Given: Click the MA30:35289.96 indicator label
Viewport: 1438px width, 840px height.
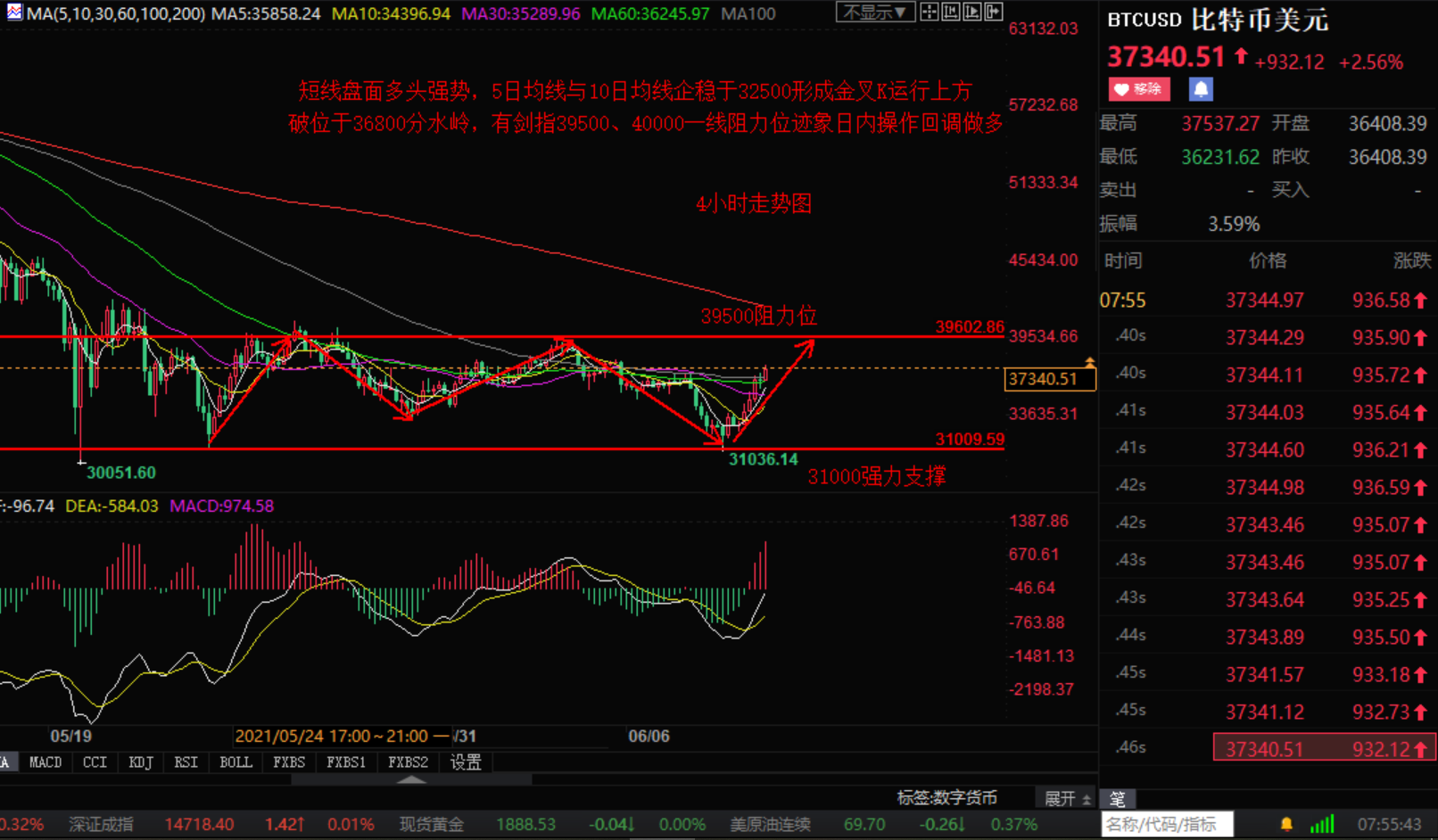Looking at the screenshot, I should pos(521,13).
